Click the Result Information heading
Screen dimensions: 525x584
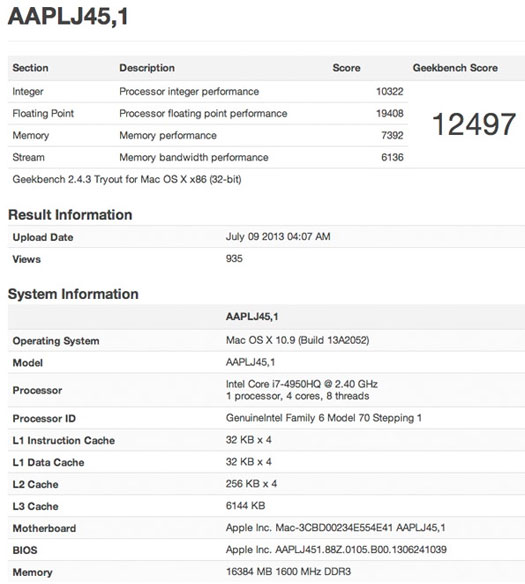pyautogui.click(x=70, y=215)
